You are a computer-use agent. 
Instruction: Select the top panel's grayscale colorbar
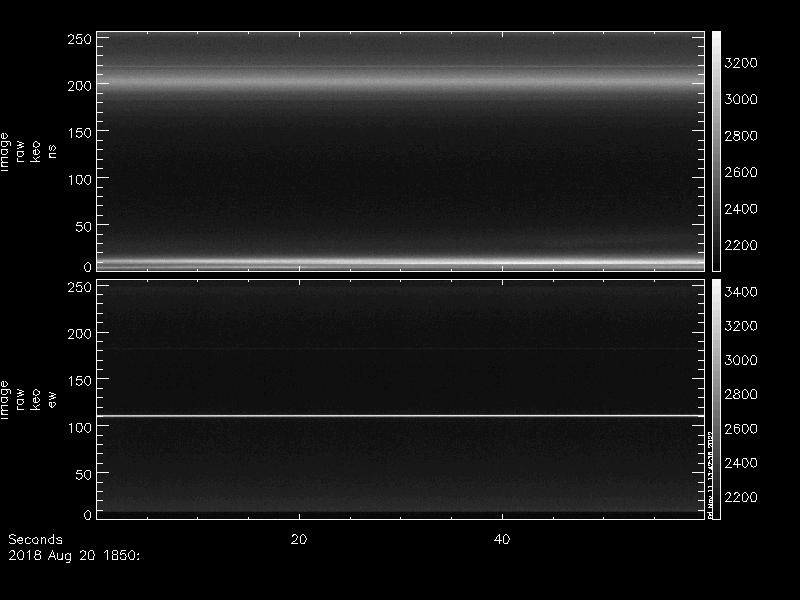click(x=716, y=150)
